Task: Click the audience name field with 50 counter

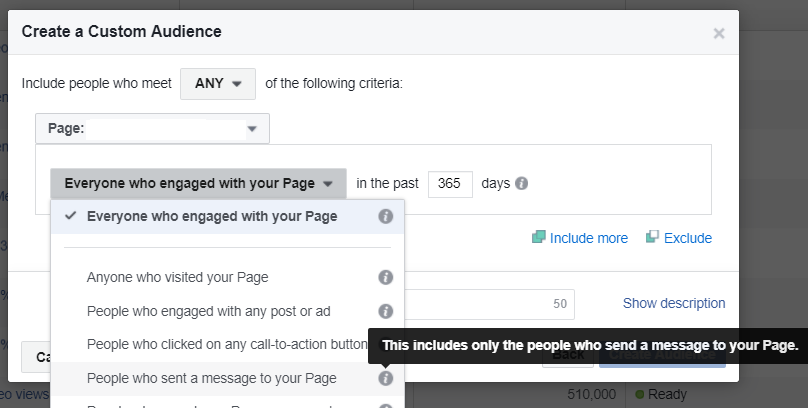Action: click(490, 304)
